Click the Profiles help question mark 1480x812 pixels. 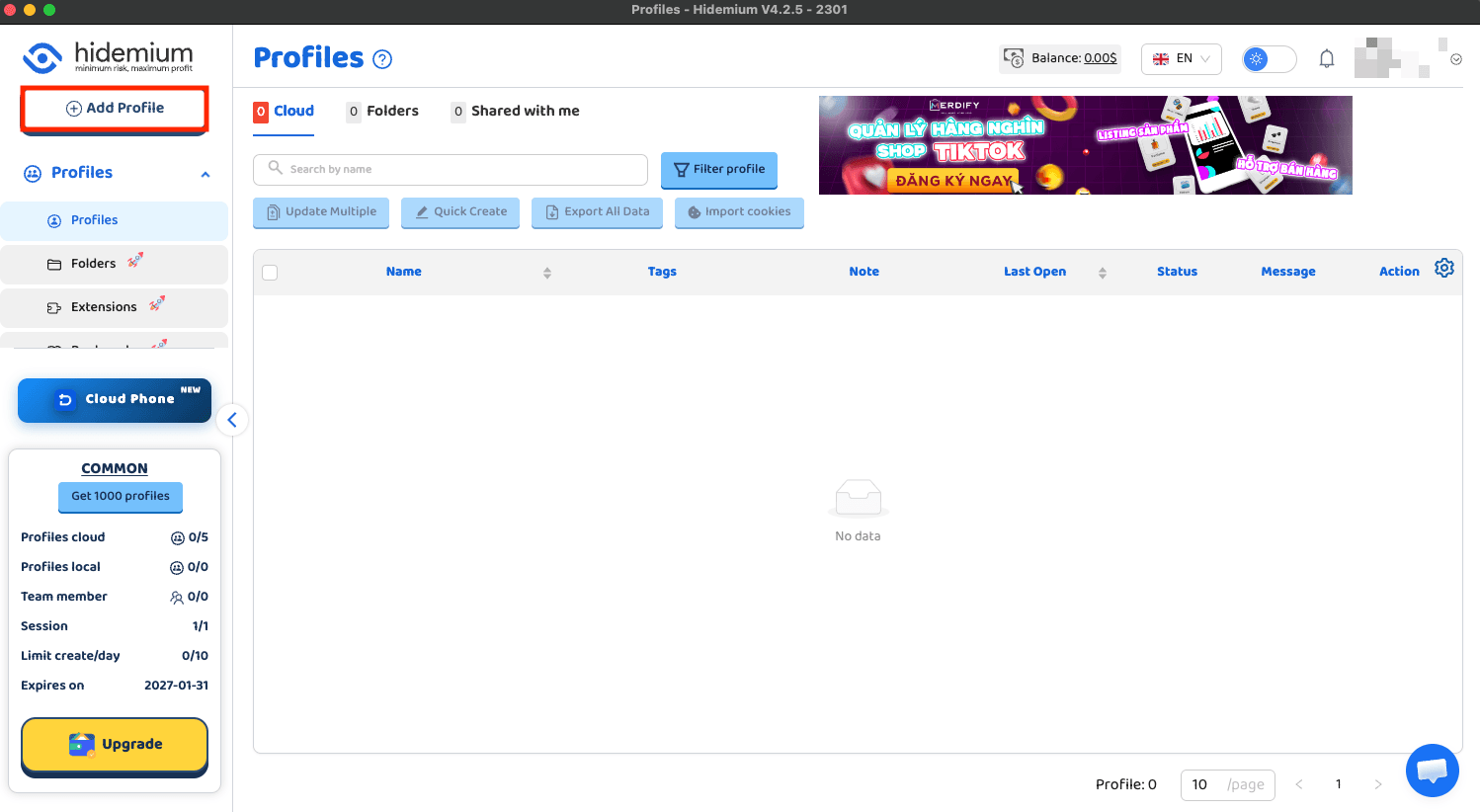[382, 58]
